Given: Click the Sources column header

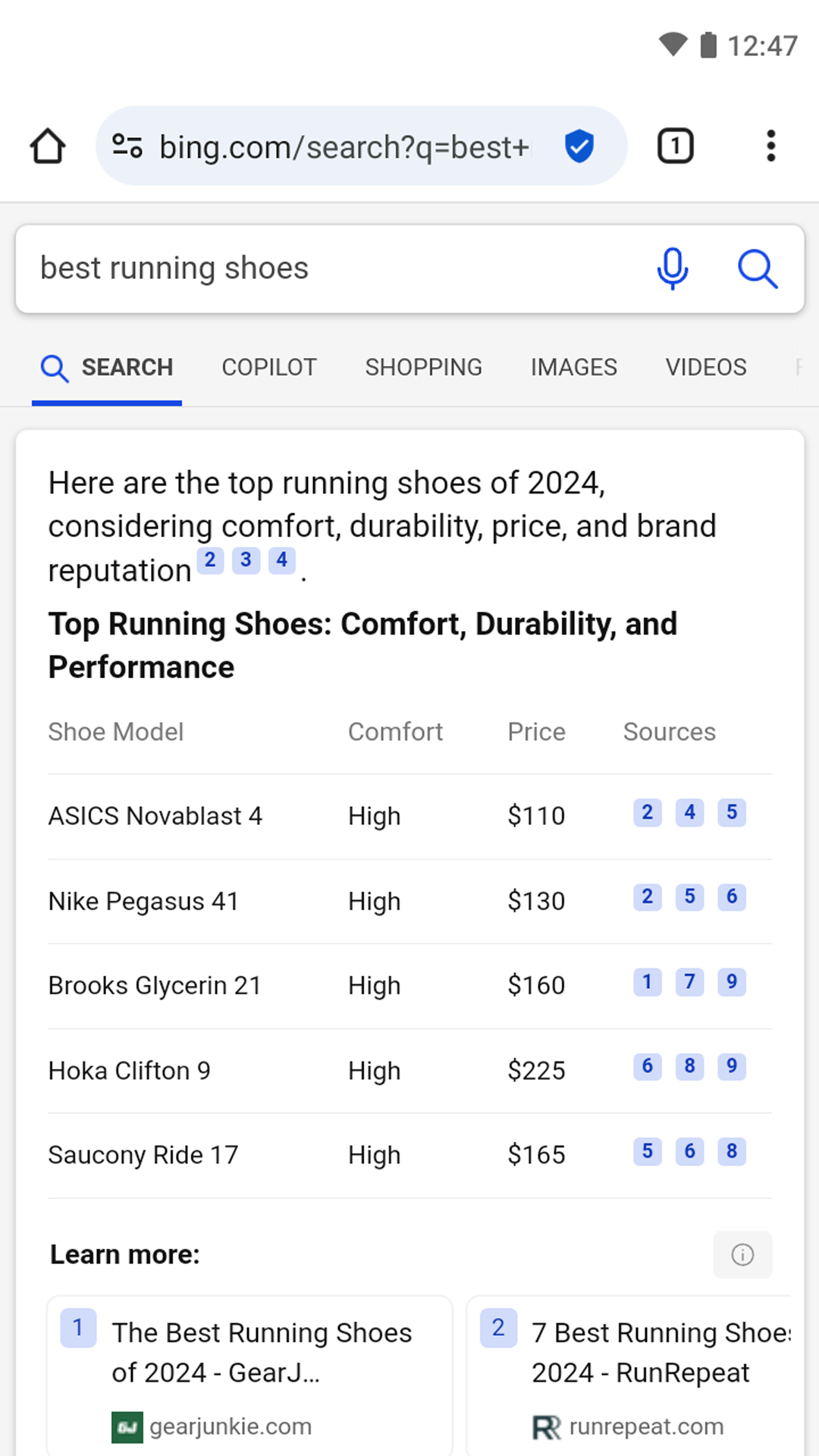Looking at the screenshot, I should 670,732.
